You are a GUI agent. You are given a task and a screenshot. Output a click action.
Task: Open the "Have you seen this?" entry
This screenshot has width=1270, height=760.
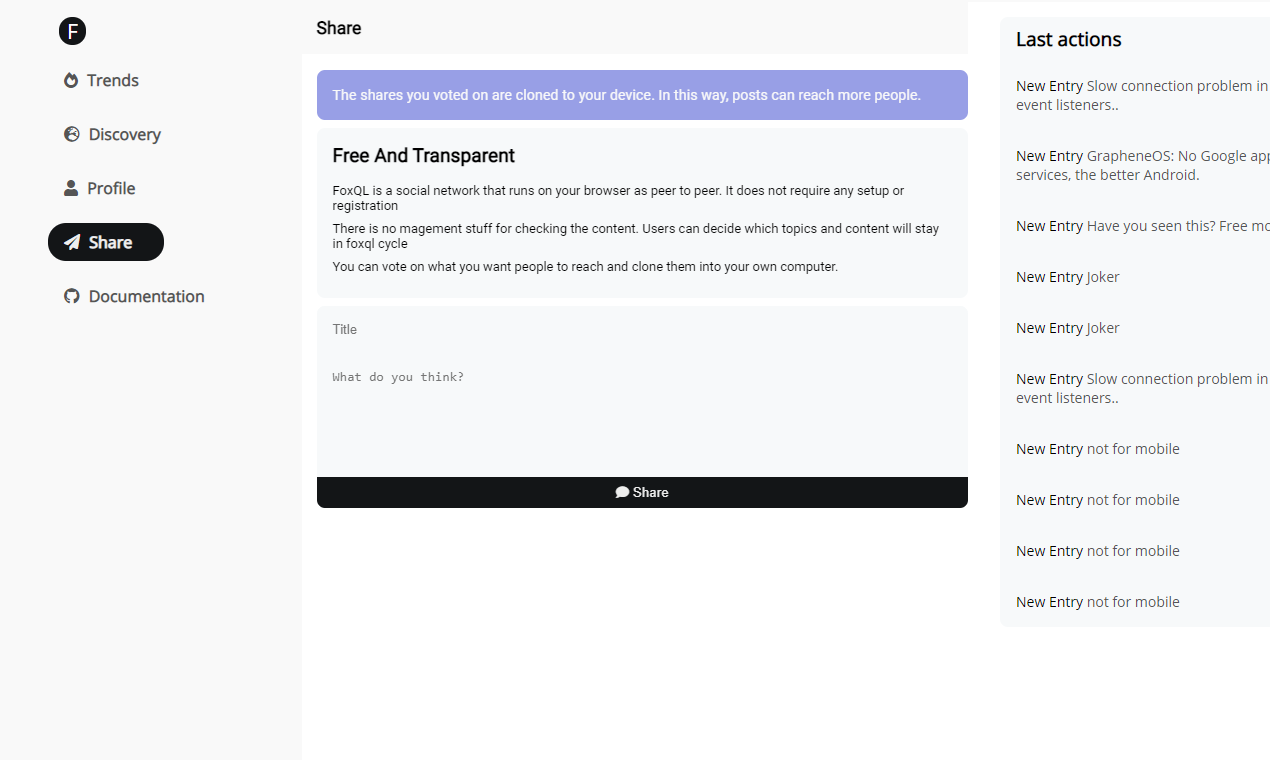click(x=1140, y=226)
